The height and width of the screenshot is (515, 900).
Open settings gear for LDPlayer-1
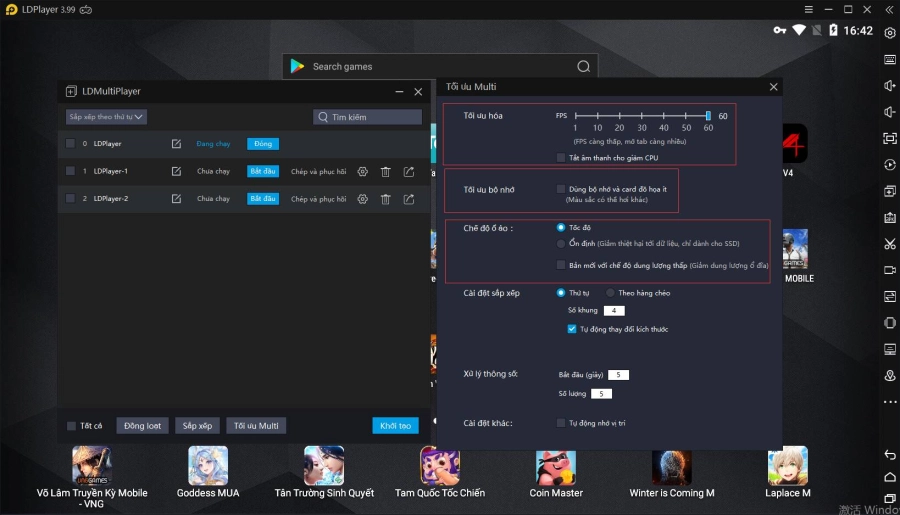pyautogui.click(x=363, y=171)
